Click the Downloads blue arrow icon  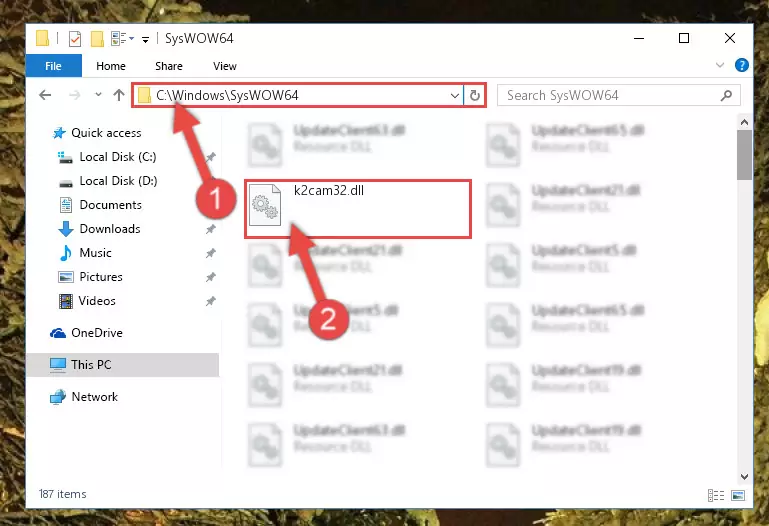pos(66,229)
